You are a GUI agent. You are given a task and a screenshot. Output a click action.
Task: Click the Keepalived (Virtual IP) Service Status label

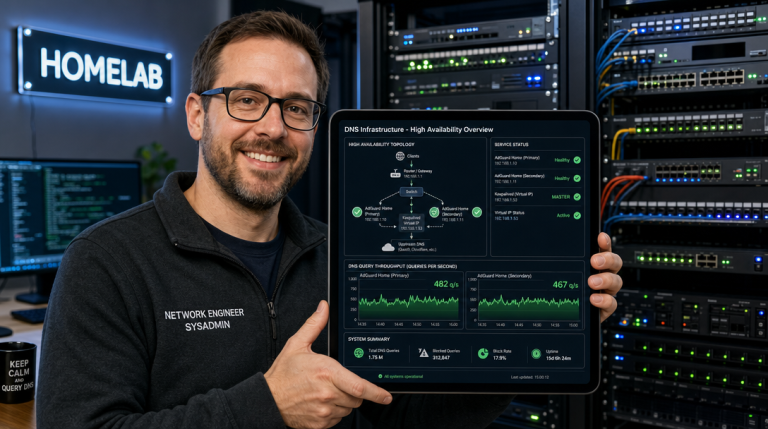click(513, 194)
